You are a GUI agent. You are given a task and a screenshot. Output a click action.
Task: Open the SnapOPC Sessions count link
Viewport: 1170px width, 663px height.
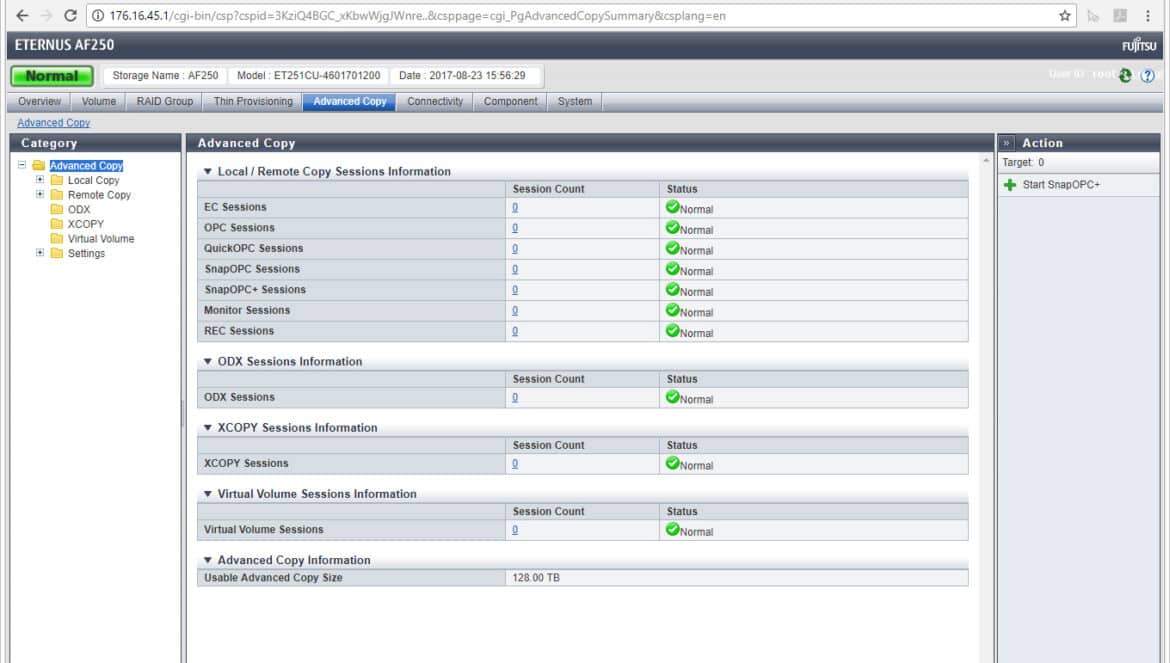515,269
